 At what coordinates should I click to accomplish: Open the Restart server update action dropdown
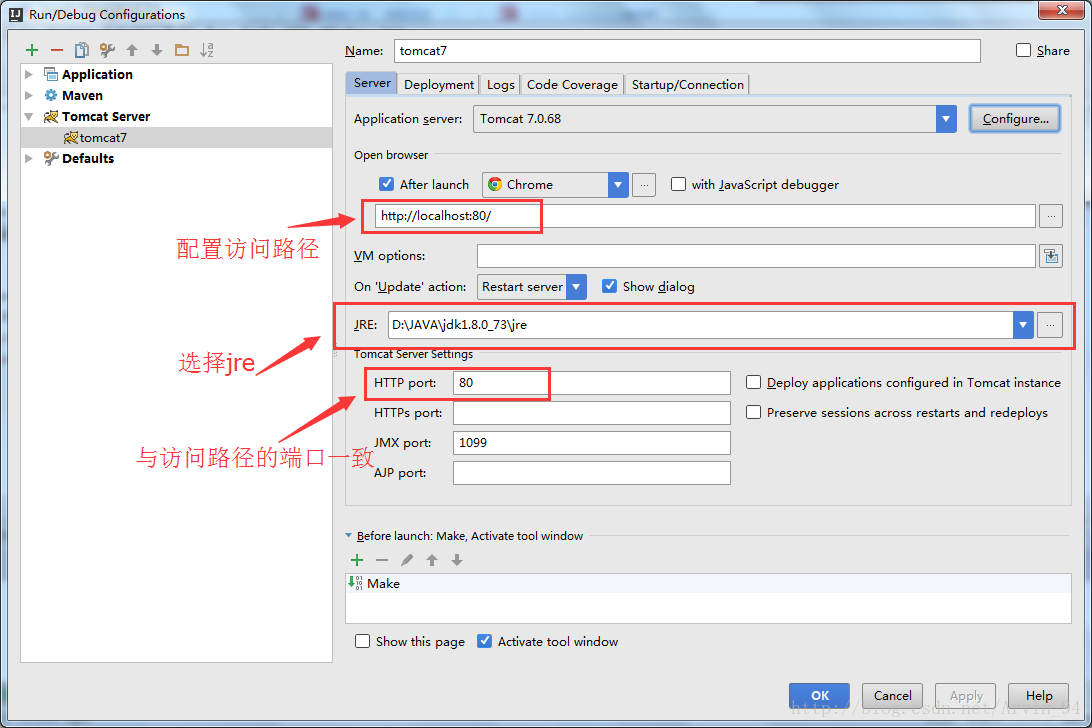click(576, 286)
